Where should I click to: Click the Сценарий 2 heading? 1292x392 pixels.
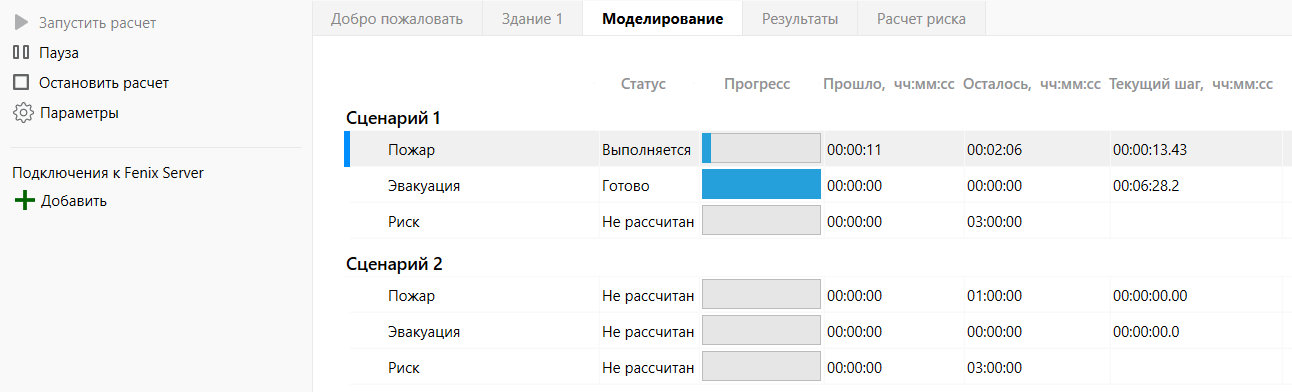pyautogui.click(x=394, y=264)
